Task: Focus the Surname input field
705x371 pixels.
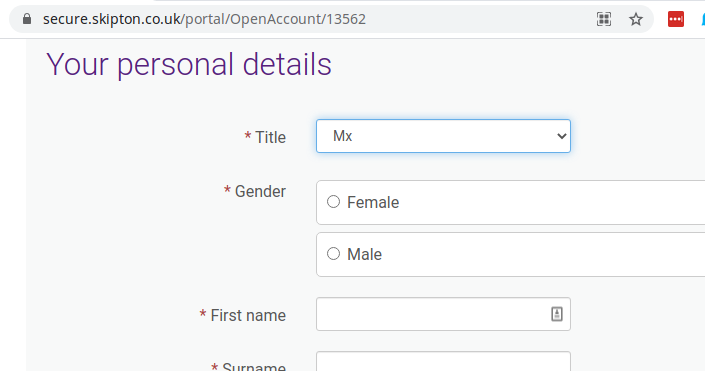Action: [443, 362]
